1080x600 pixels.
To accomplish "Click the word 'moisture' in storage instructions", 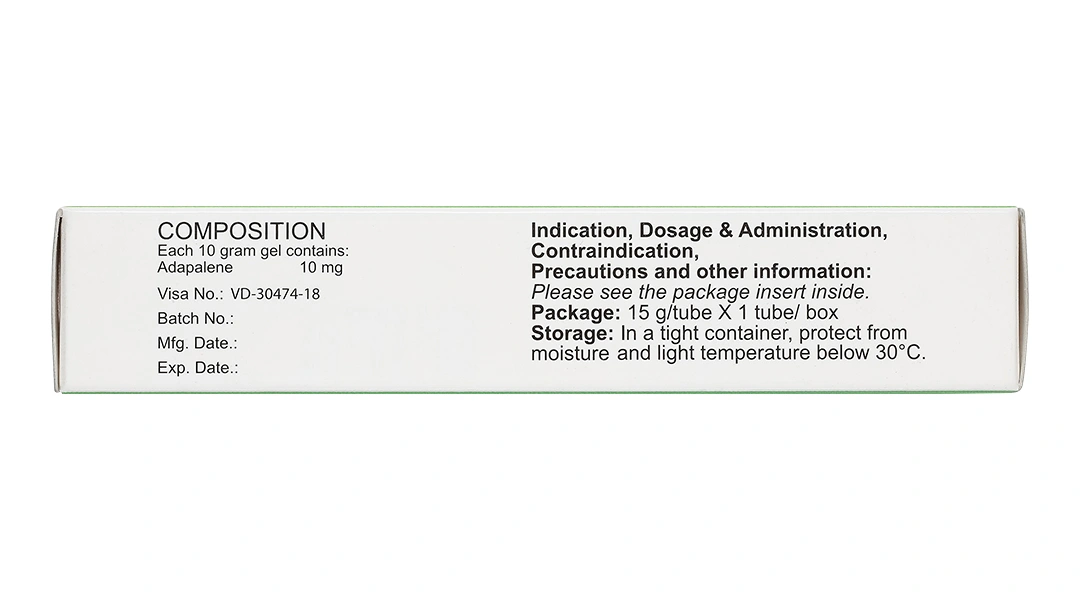I will 569,353.
